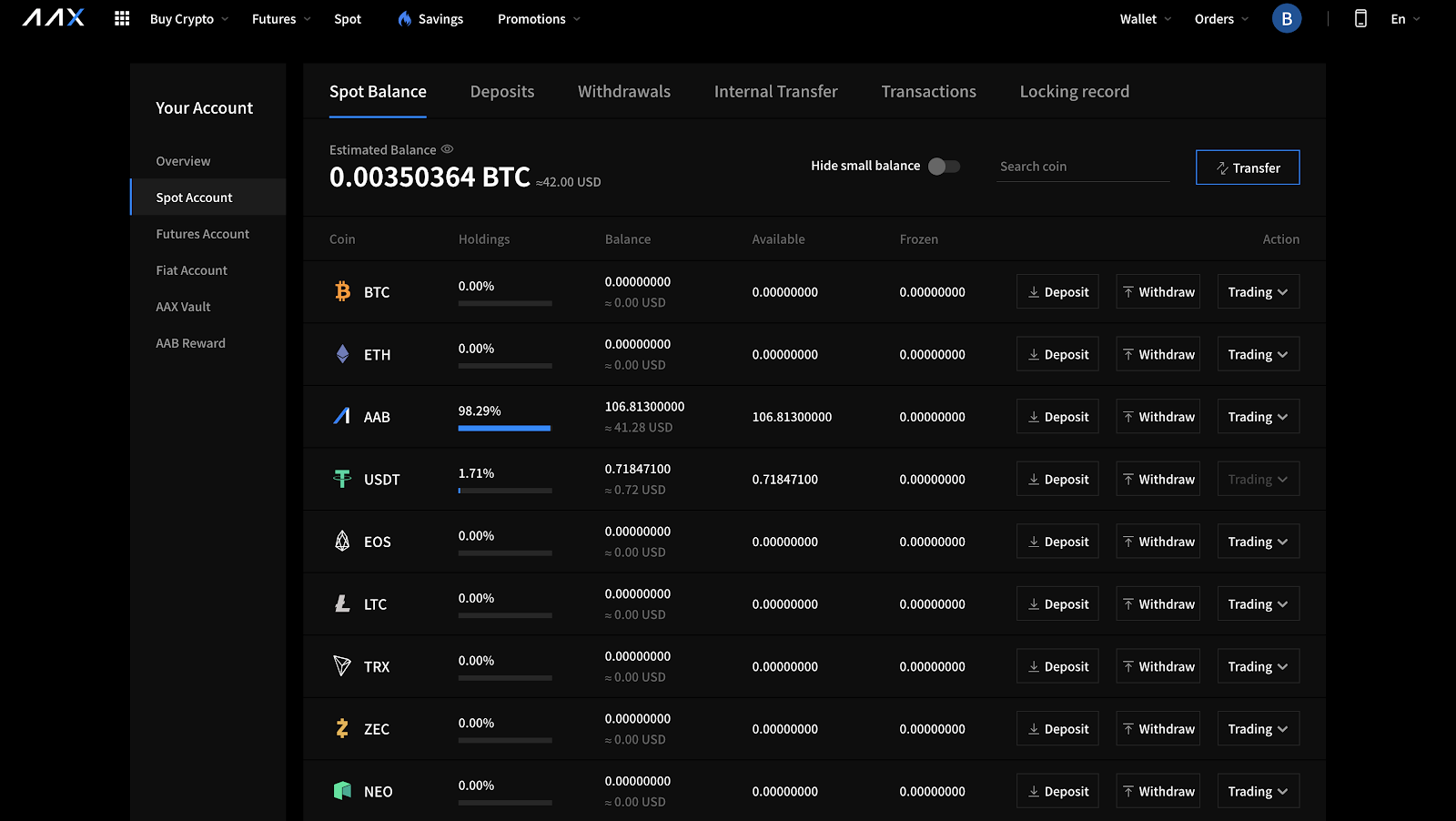
Task: Switch to the Transactions tab
Action: coord(929,91)
